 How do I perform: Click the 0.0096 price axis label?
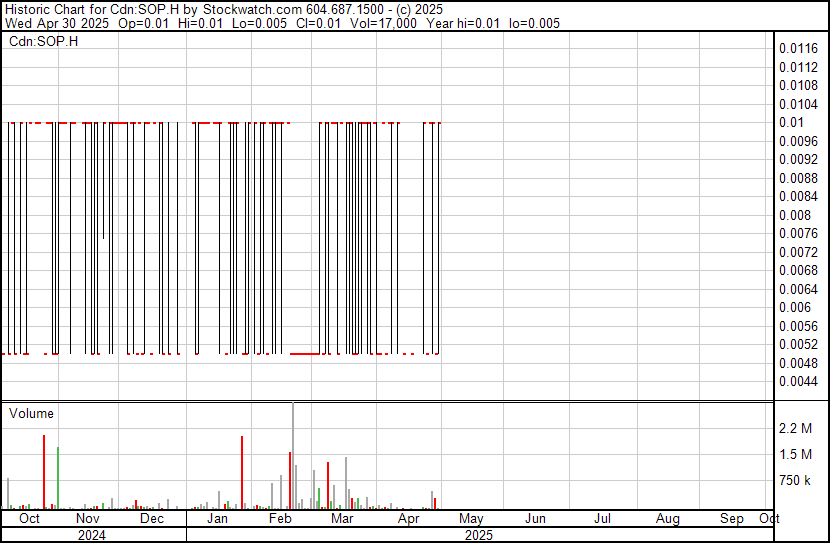[798, 141]
